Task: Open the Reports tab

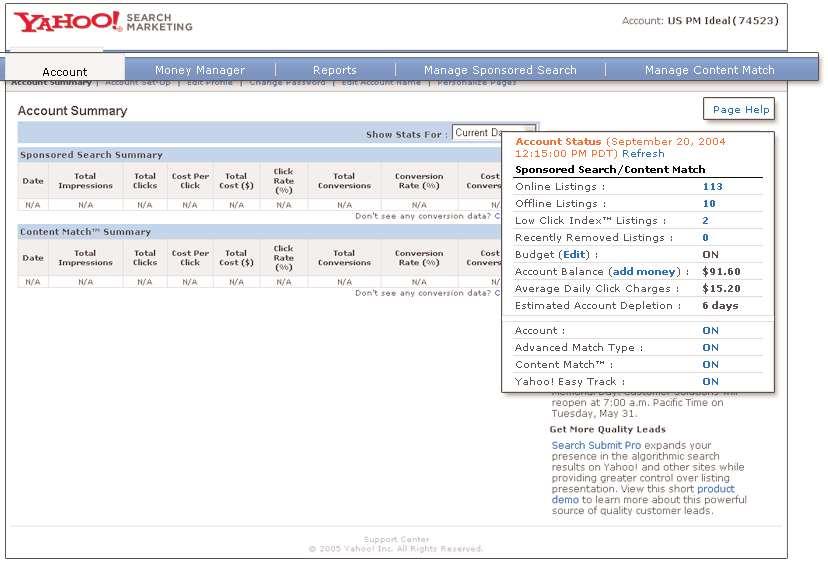Action: point(334,70)
